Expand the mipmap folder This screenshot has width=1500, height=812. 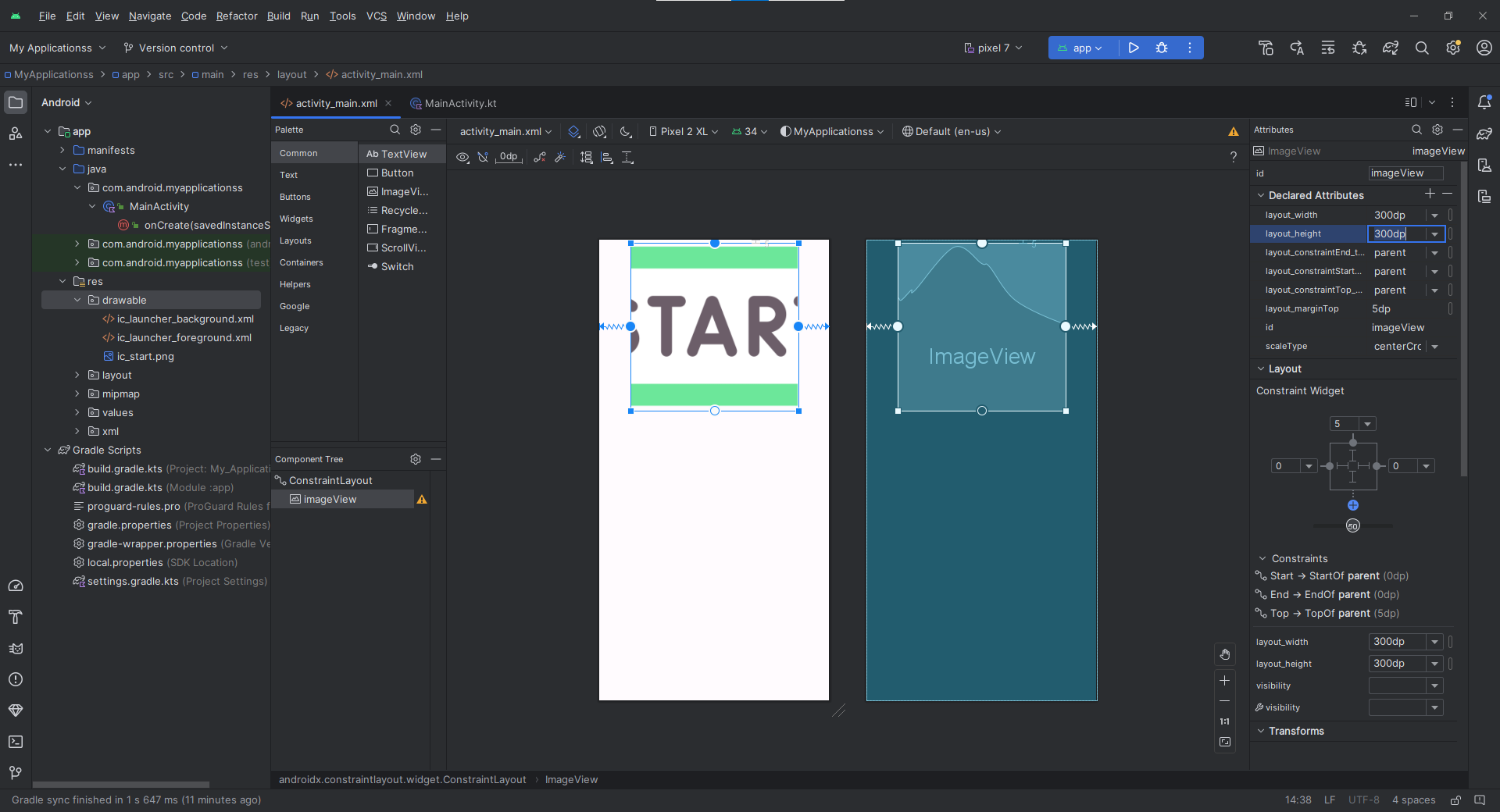click(x=77, y=394)
